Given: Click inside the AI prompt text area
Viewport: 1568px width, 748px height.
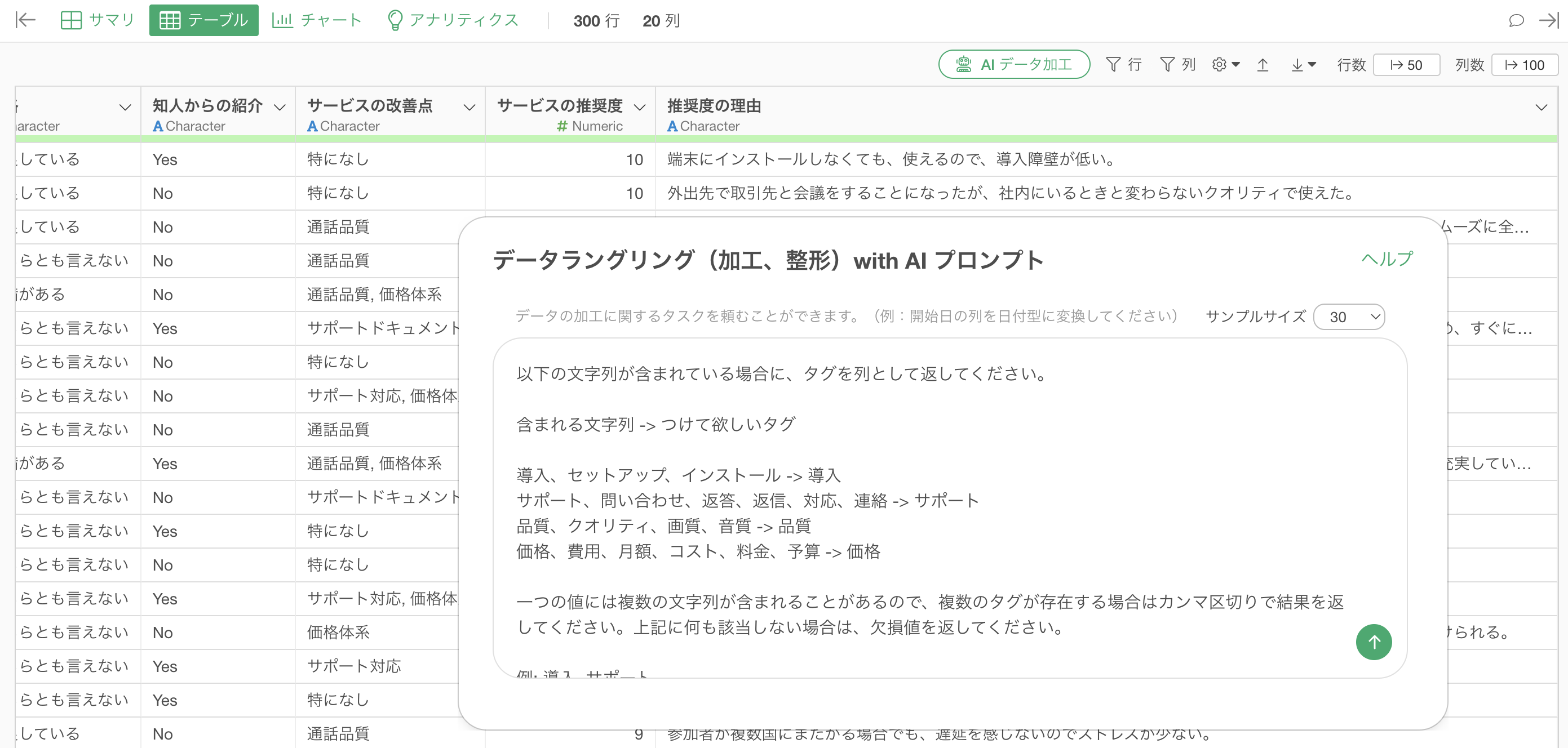Looking at the screenshot, I should tap(913, 450).
